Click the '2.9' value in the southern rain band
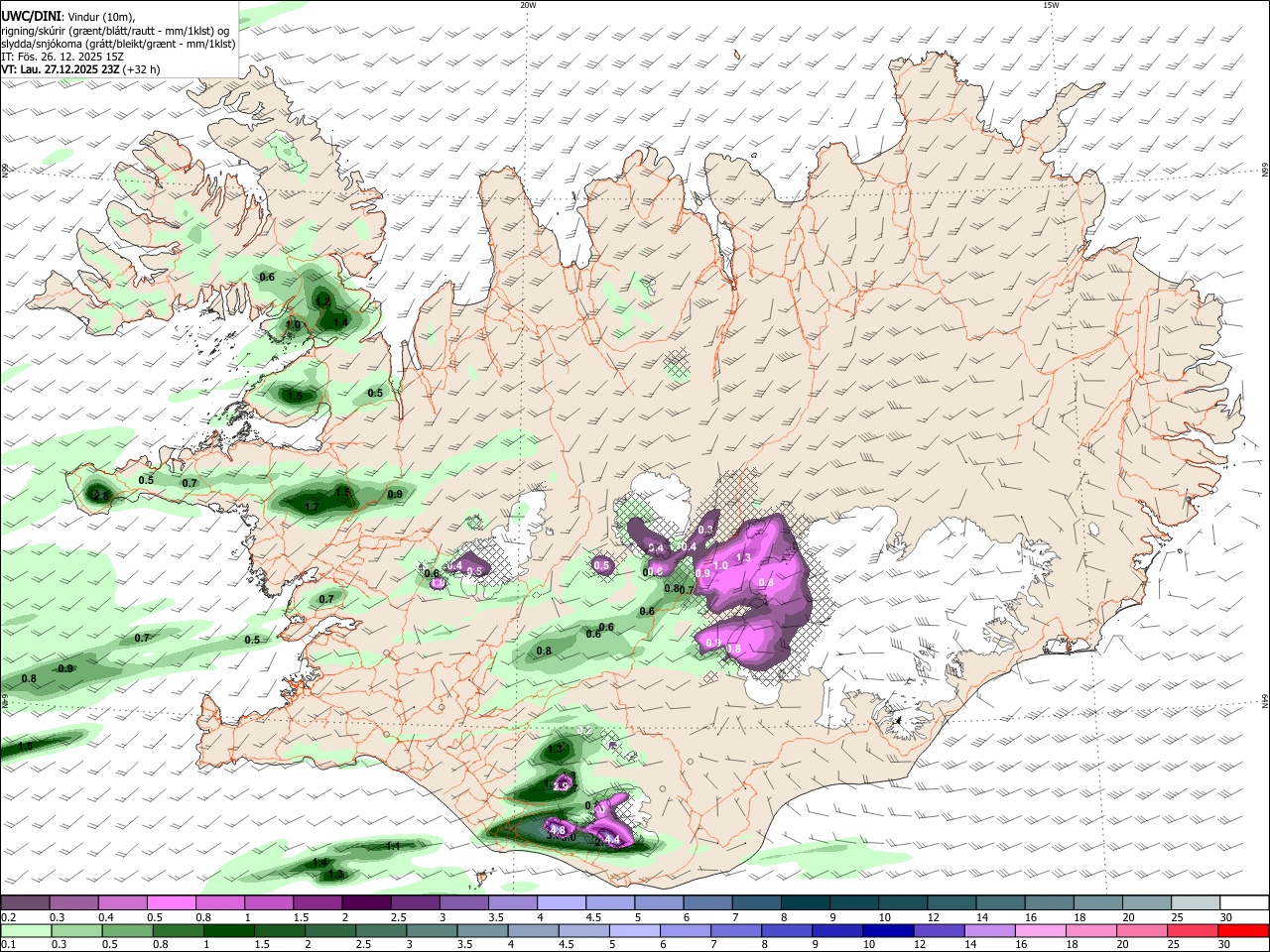Screen dimensions: 1270x952 tap(561, 786)
